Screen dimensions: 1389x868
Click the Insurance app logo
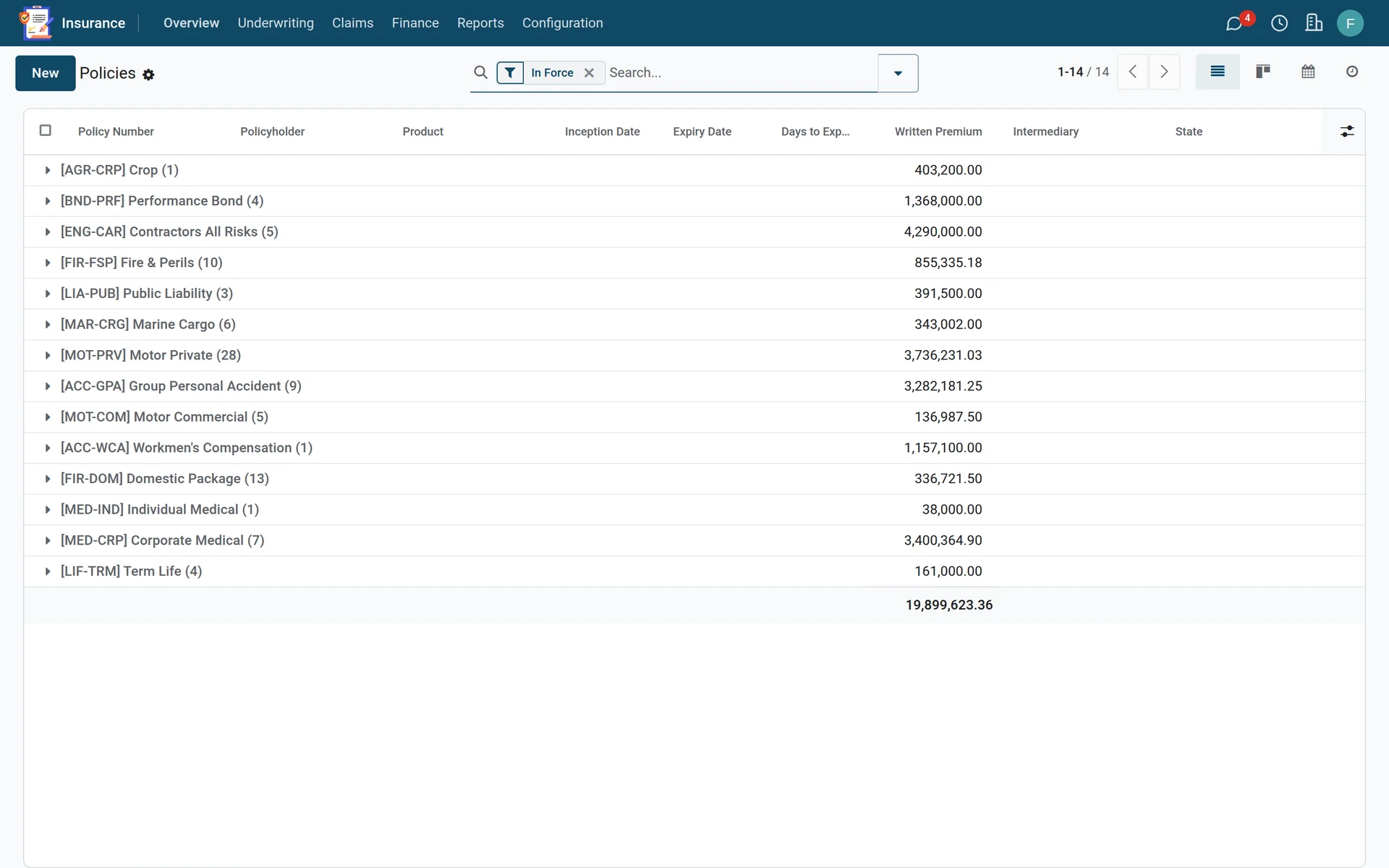[x=36, y=22]
